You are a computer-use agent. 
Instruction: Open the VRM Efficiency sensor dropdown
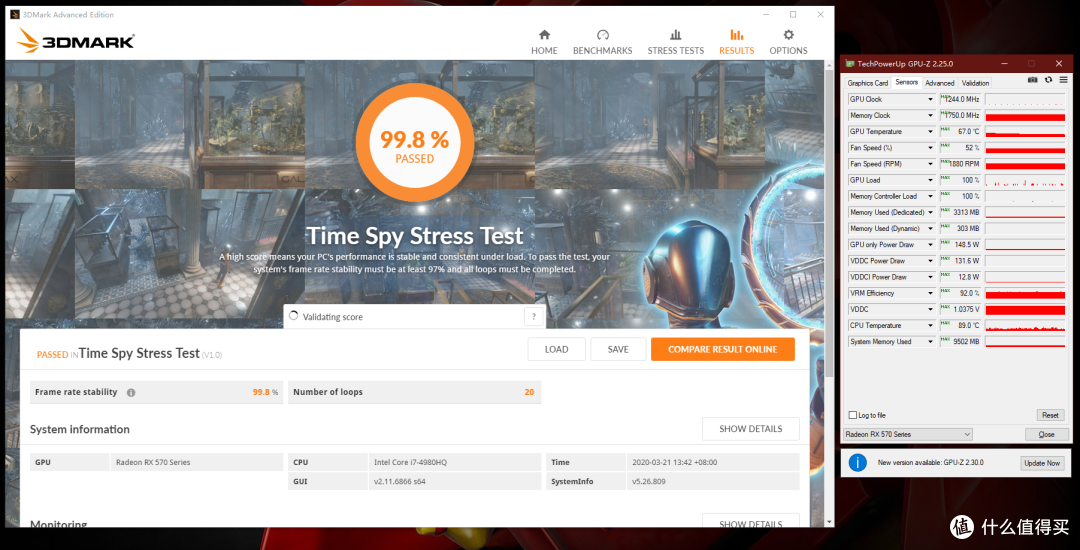pyautogui.click(x=931, y=293)
